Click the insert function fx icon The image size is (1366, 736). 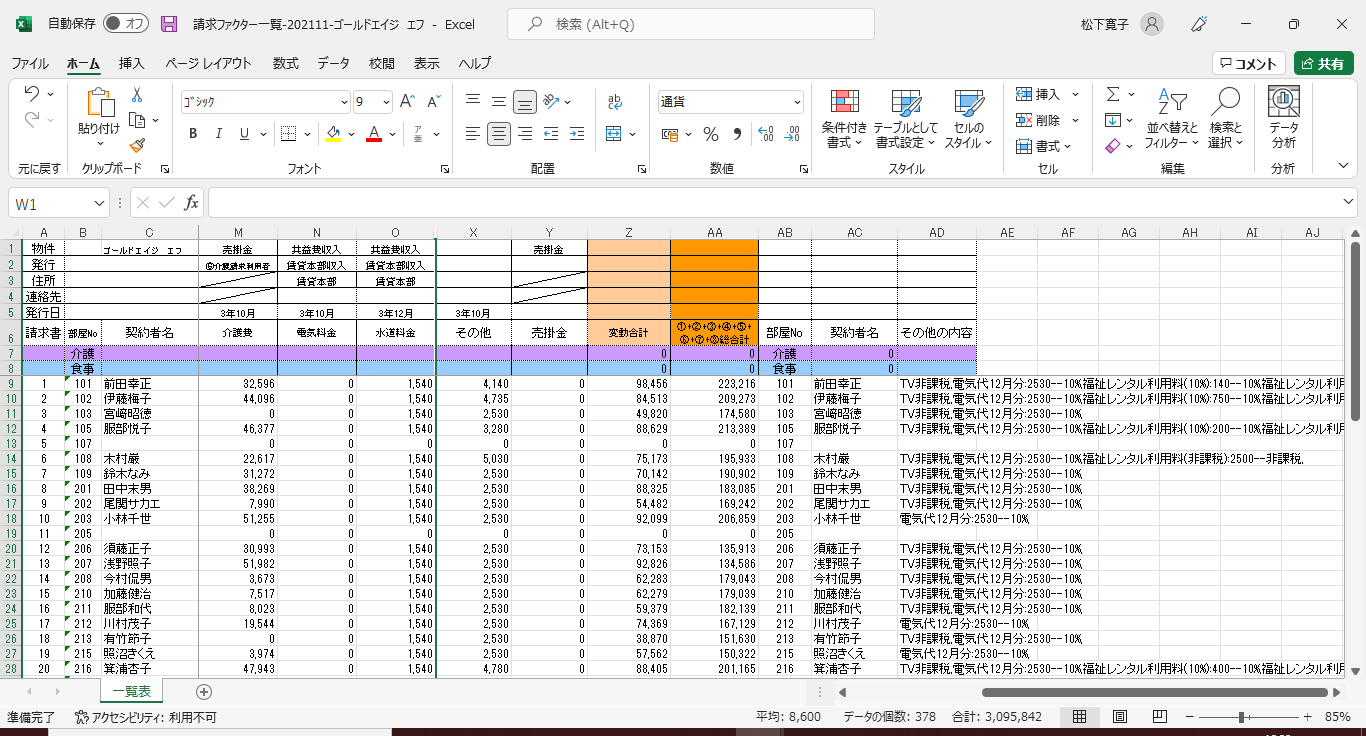(191, 203)
